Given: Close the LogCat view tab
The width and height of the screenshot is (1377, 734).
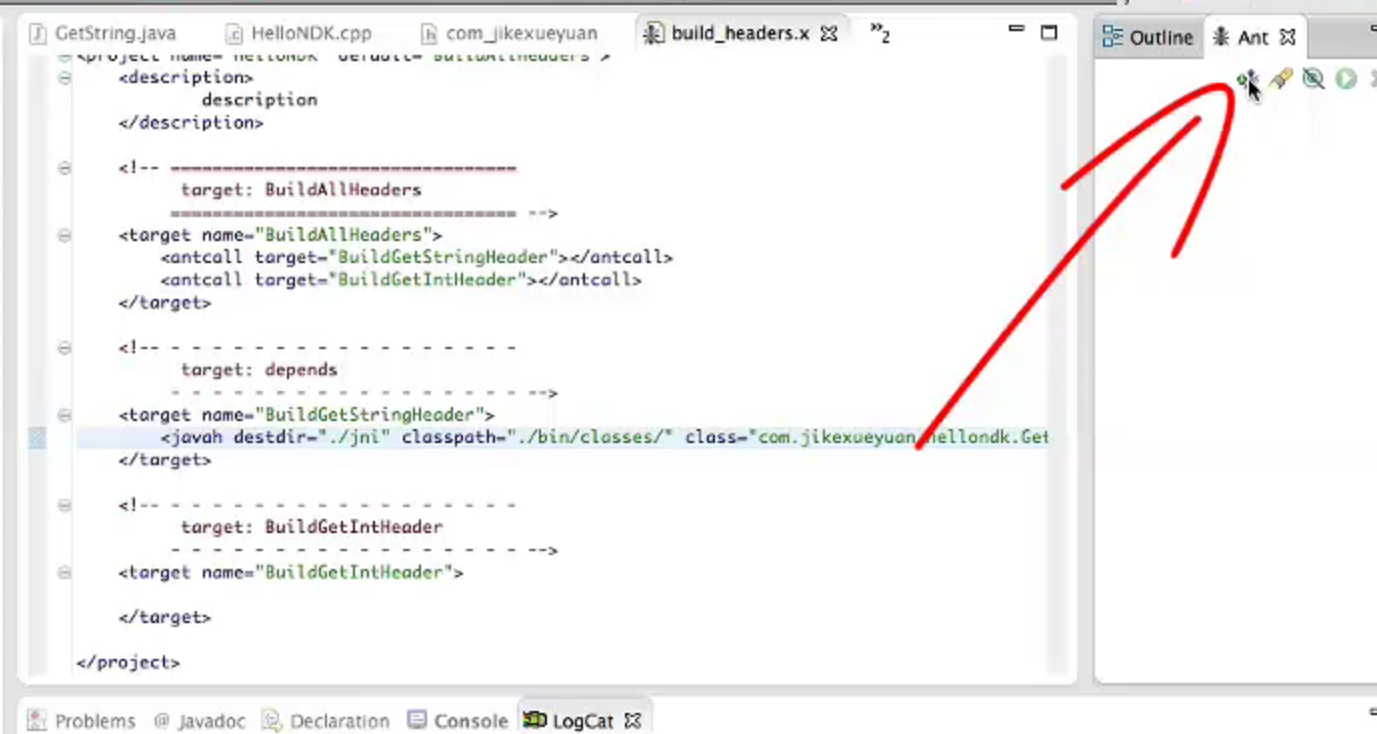Looking at the screenshot, I should pyautogui.click(x=632, y=721).
